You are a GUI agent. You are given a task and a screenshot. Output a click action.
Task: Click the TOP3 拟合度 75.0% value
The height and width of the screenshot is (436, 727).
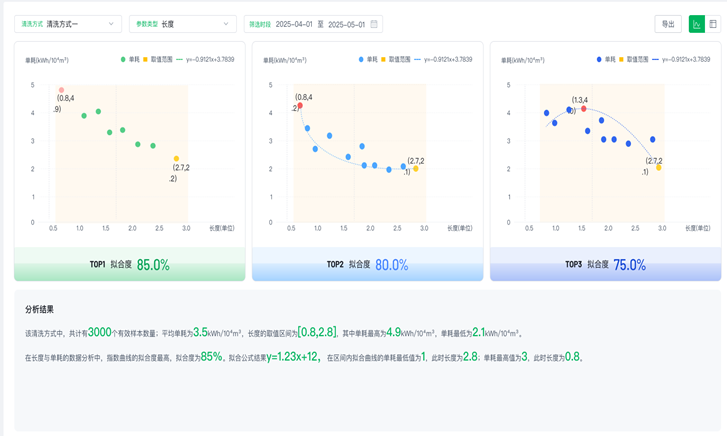click(x=629, y=265)
